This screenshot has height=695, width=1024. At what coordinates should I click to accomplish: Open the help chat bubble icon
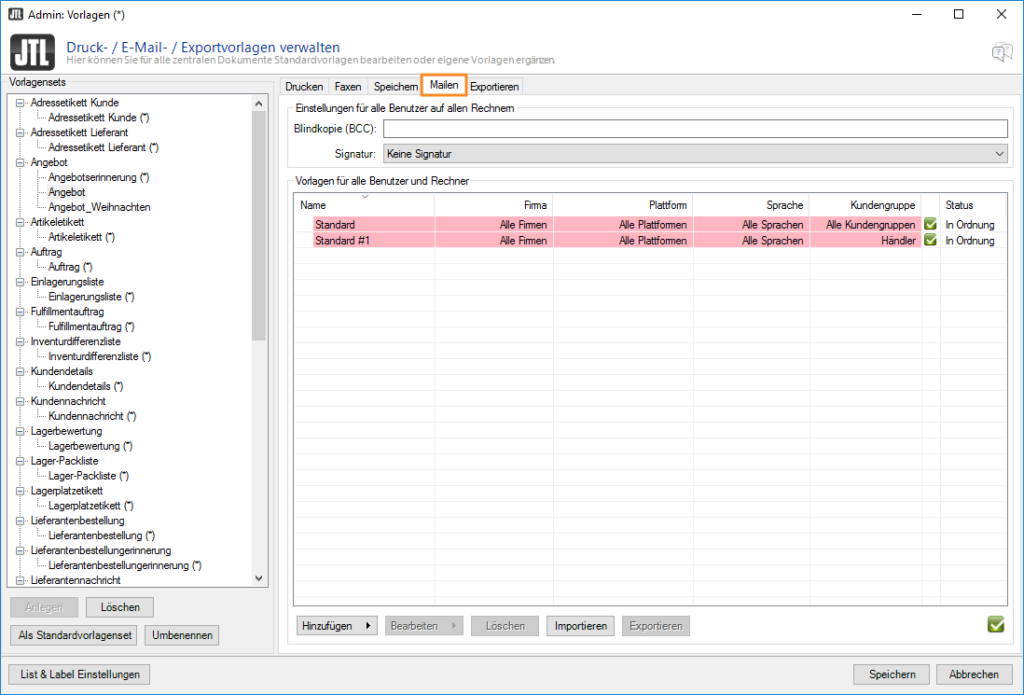1001,53
